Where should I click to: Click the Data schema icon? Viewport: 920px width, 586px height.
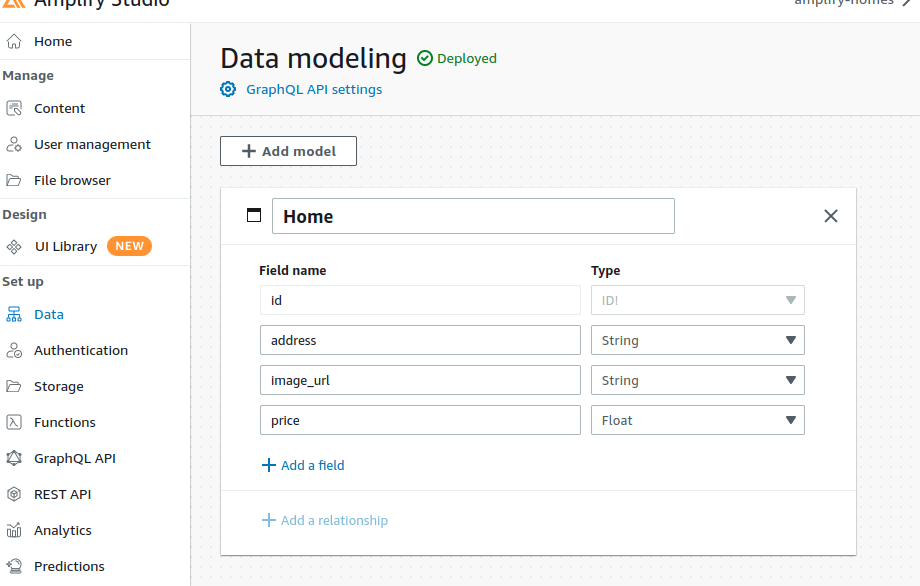tap(14, 314)
